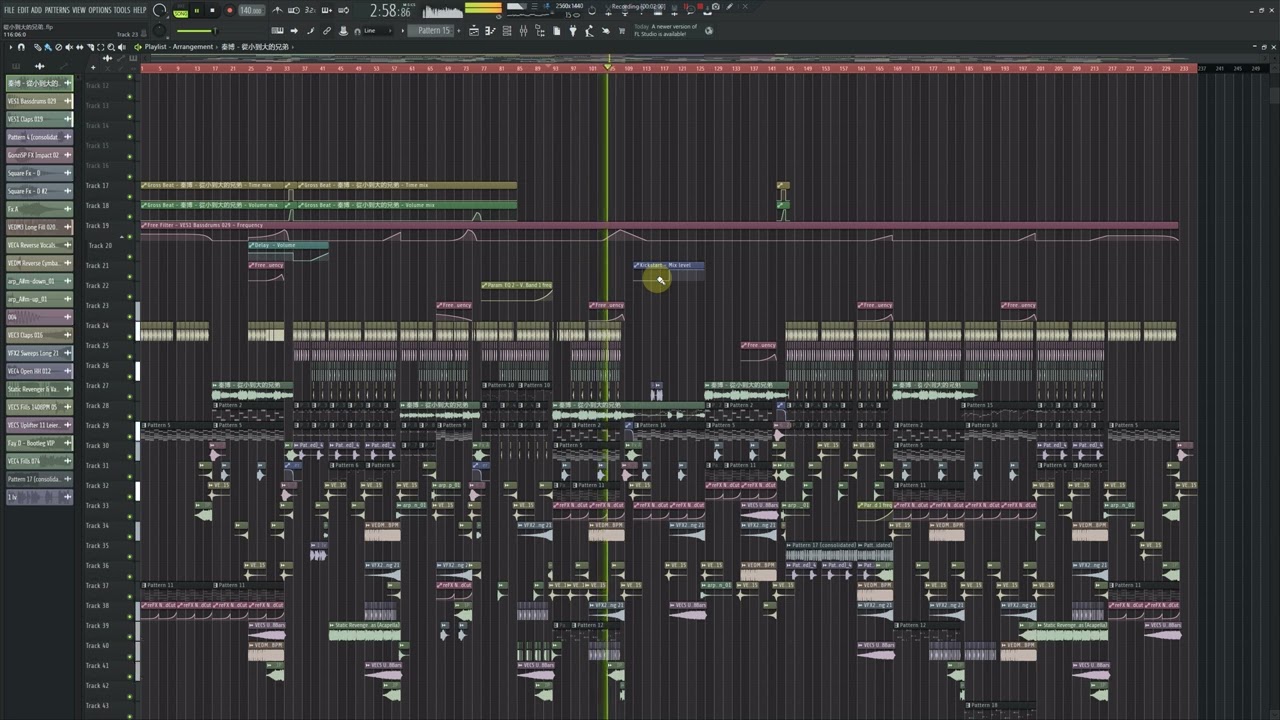The height and width of the screenshot is (720, 1280).
Task: Open the OPTIONS menu
Action: (100, 10)
